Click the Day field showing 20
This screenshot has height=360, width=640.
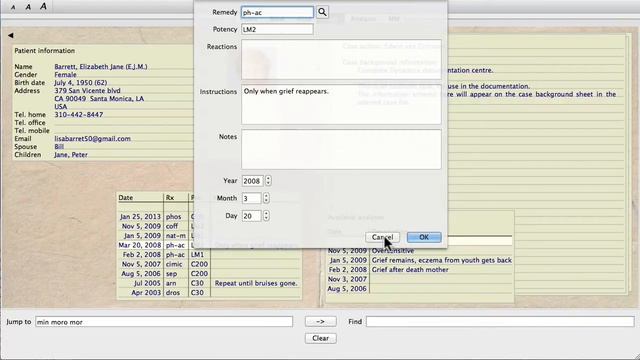point(251,216)
